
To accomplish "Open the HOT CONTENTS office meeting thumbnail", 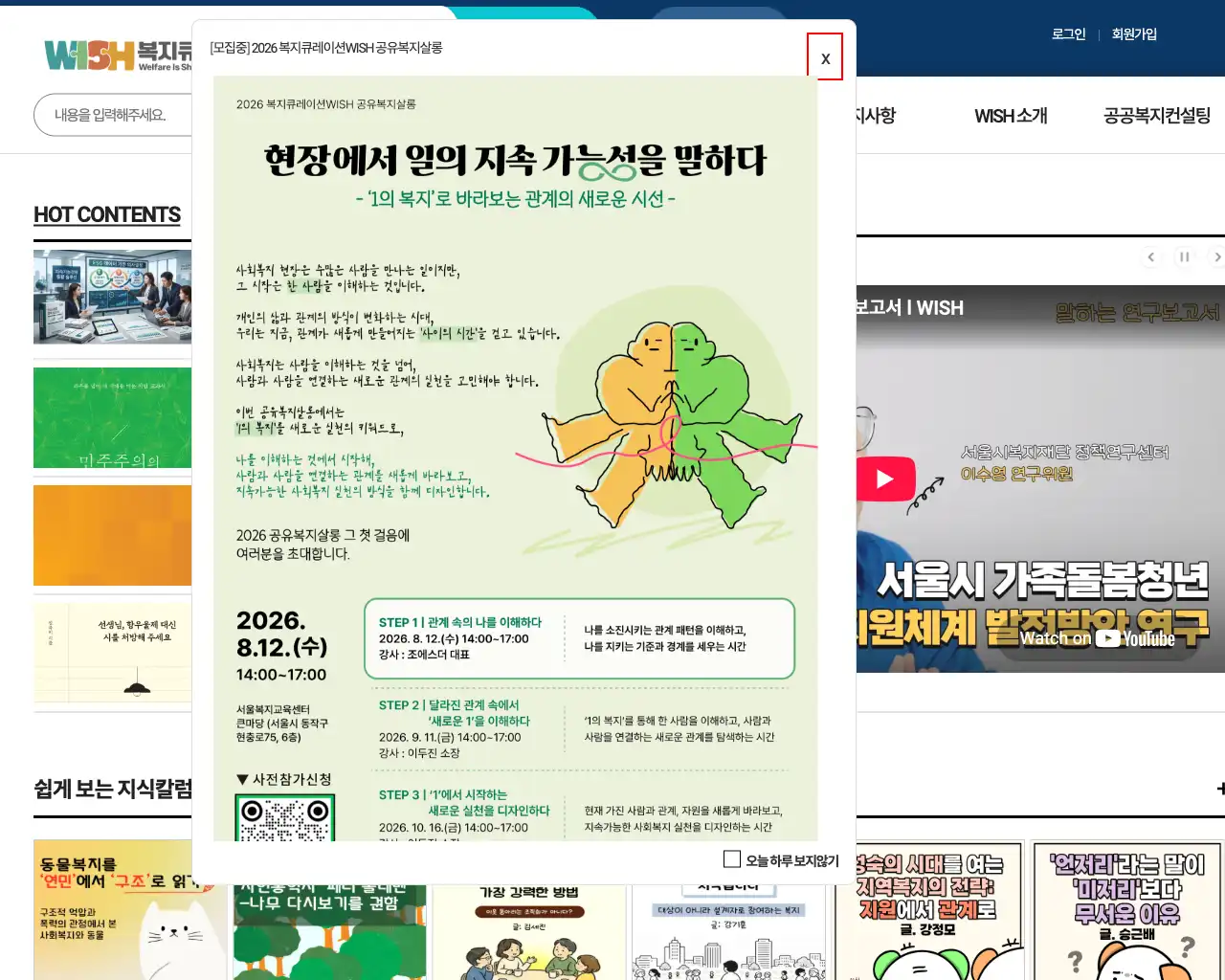I will tap(113, 297).
